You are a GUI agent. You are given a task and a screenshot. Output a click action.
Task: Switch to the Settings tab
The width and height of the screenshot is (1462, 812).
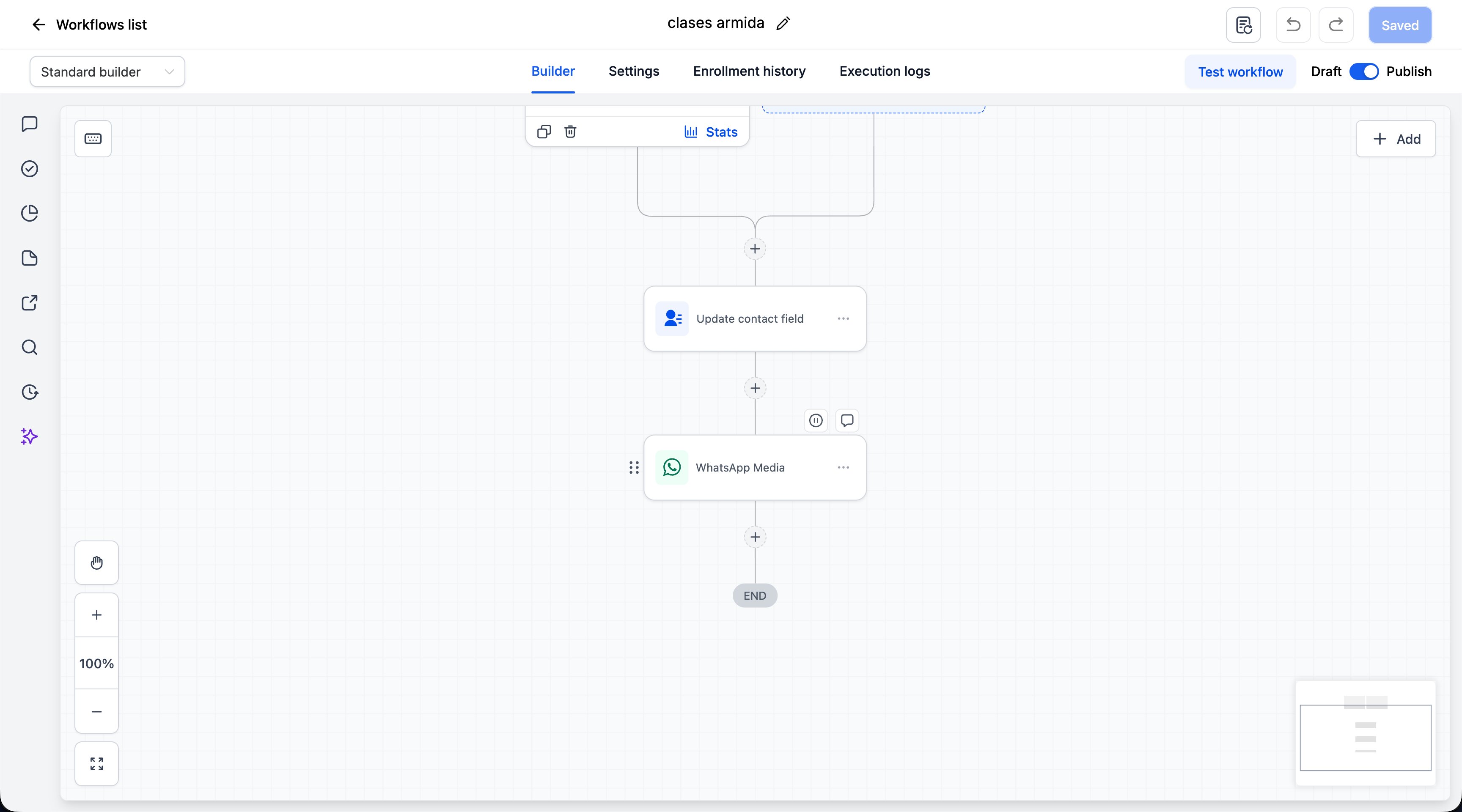(x=634, y=71)
